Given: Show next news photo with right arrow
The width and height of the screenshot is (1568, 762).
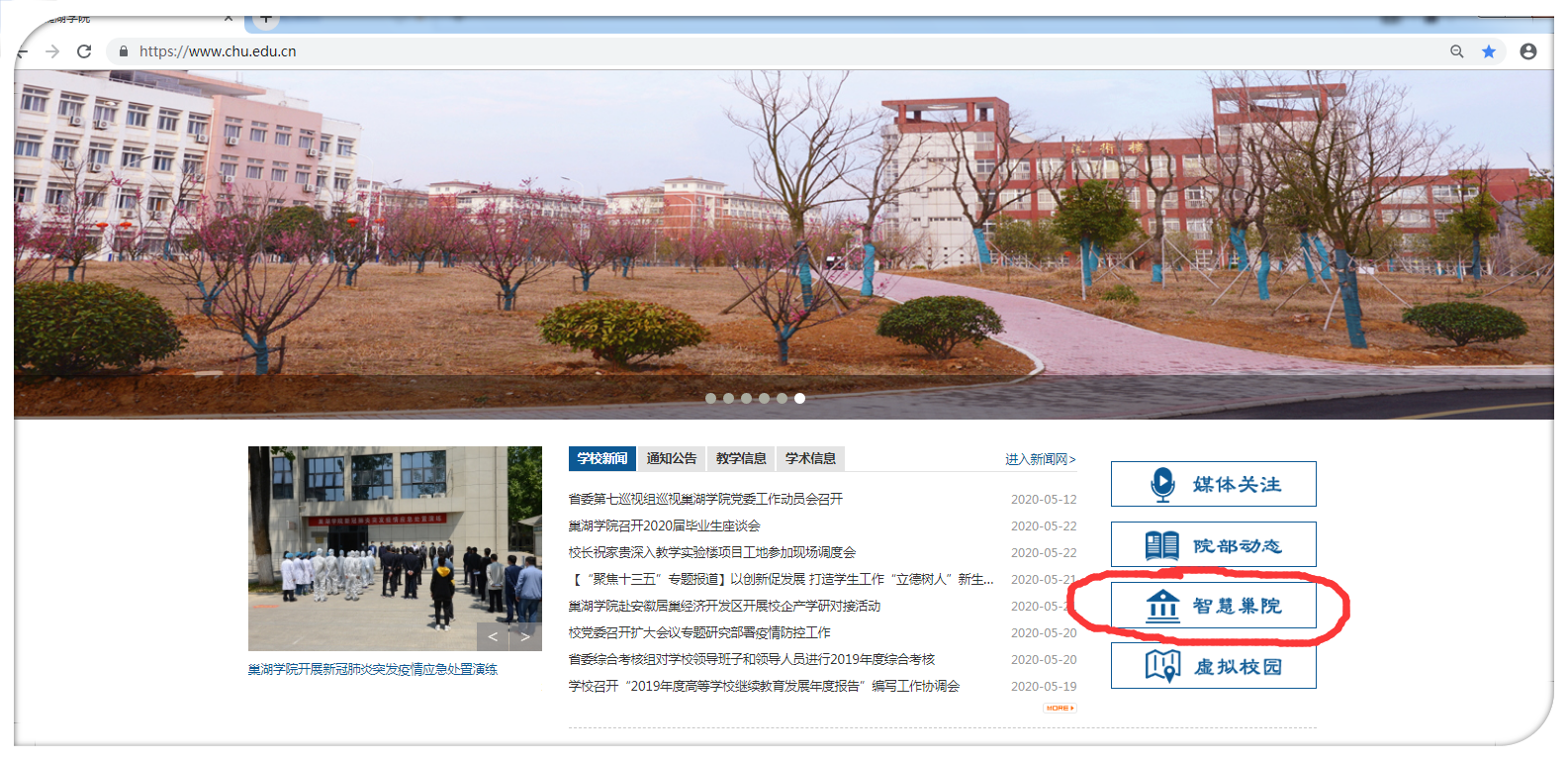Looking at the screenshot, I should [x=525, y=636].
